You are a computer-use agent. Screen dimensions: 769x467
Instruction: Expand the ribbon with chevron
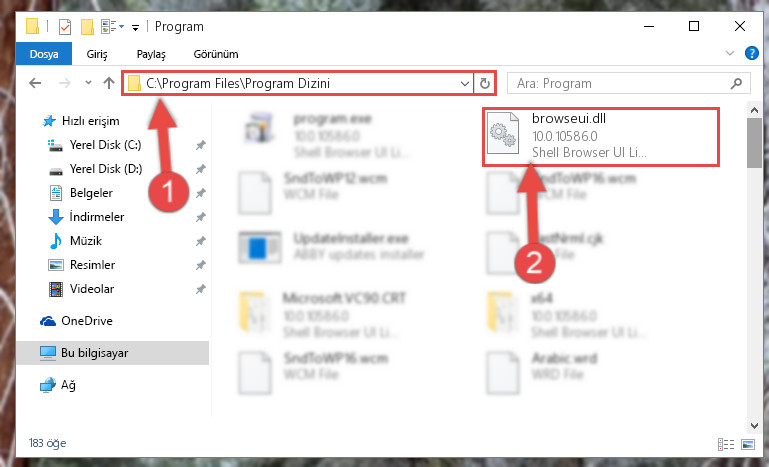click(730, 53)
